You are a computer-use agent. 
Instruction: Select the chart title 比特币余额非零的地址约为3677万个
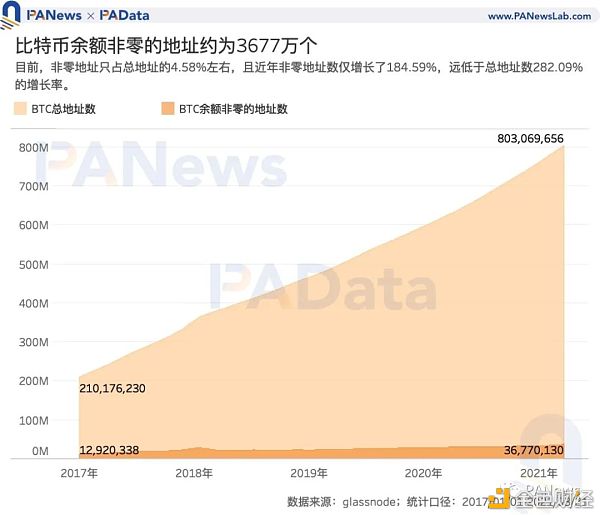click(166, 46)
